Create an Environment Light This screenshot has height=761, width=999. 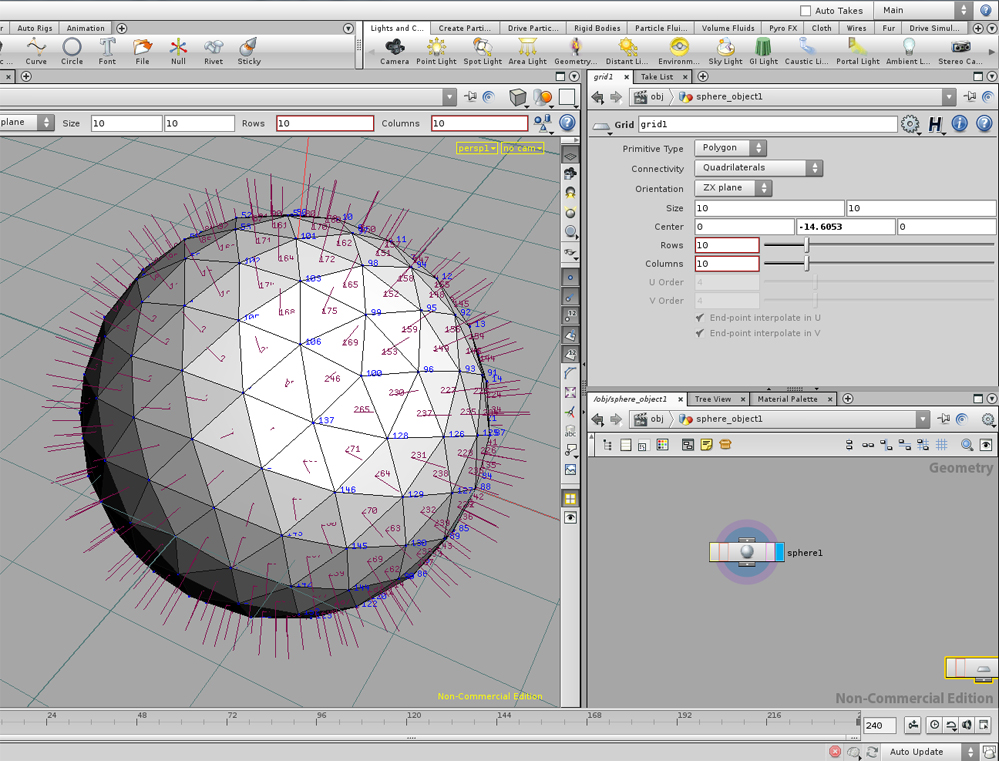click(679, 52)
